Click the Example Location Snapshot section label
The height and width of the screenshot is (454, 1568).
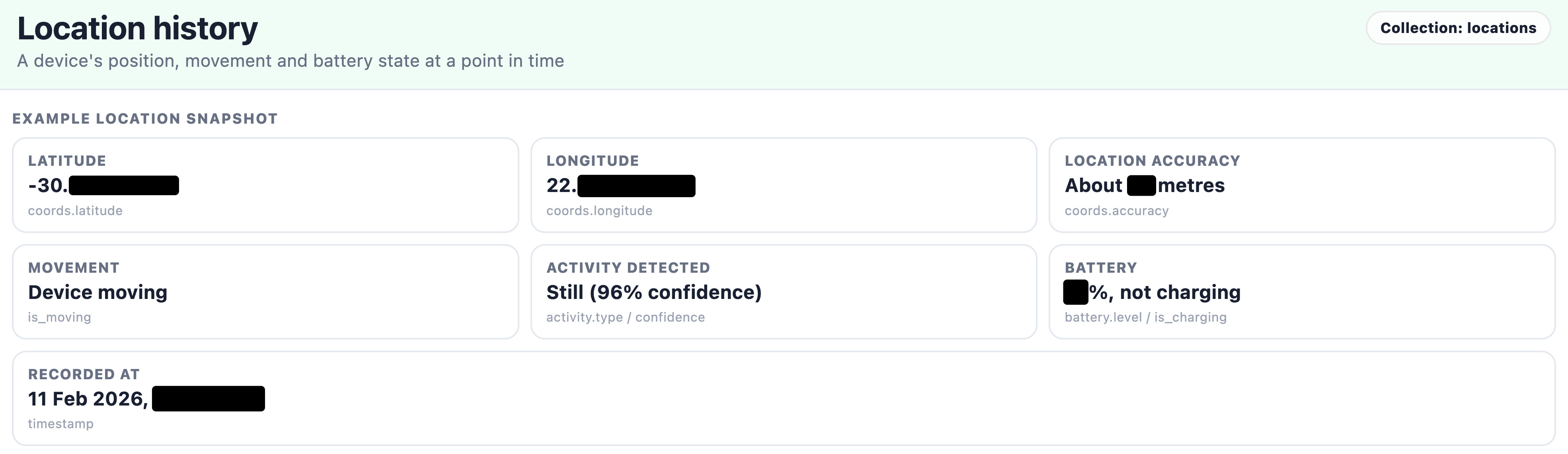click(145, 118)
